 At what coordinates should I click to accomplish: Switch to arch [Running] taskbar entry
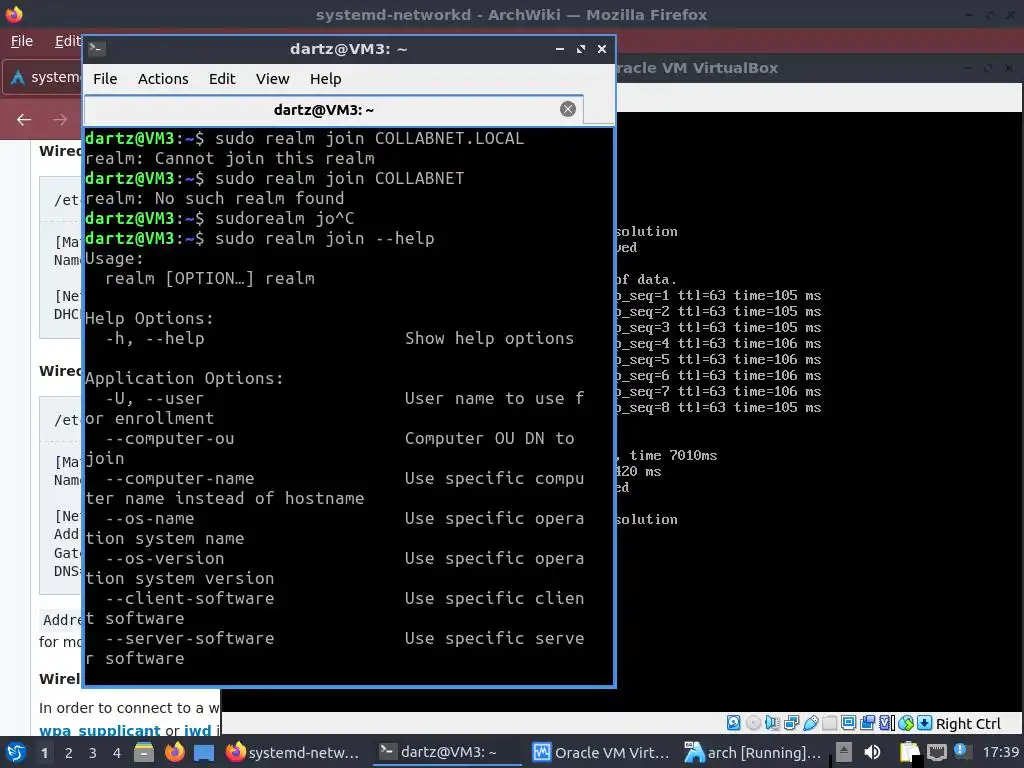click(x=752, y=752)
